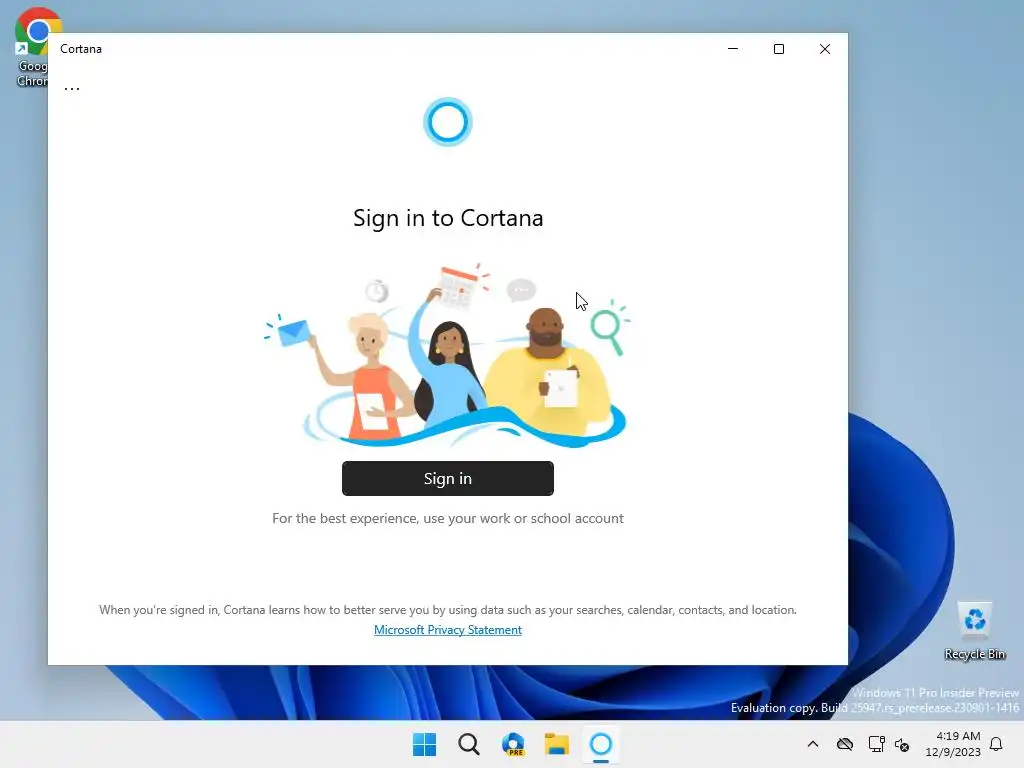The height and width of the screenshot is (768, 1024).
Task: Open File Explorer from the taskbar
Action: (x=557, y=744)
